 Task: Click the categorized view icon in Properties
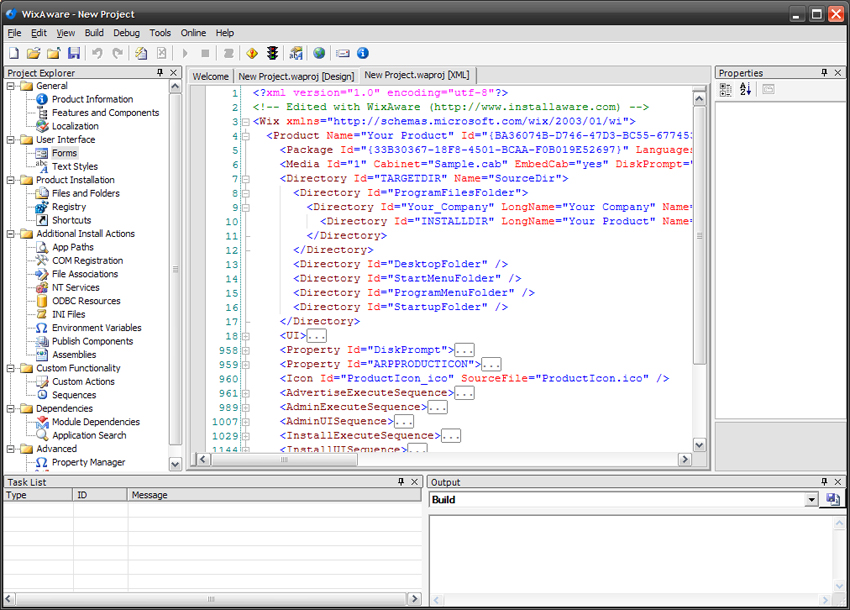[725, 89]
